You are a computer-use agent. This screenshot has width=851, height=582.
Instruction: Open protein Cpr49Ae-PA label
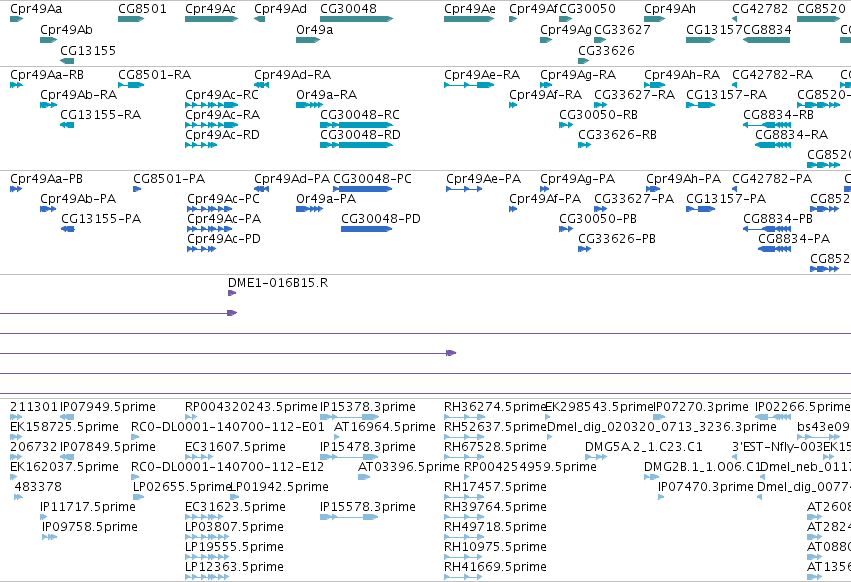point(484,179)
